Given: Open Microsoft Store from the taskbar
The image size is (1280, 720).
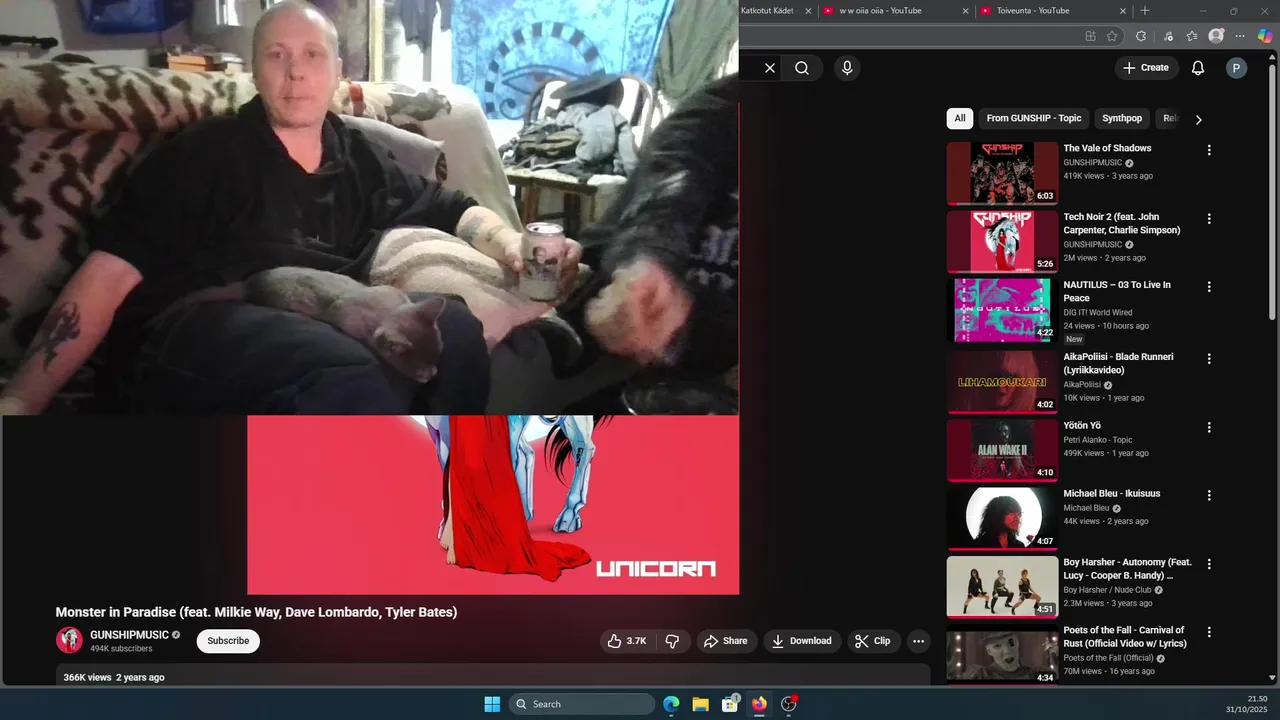Looking at the screenshot, I should coord(730,704).
